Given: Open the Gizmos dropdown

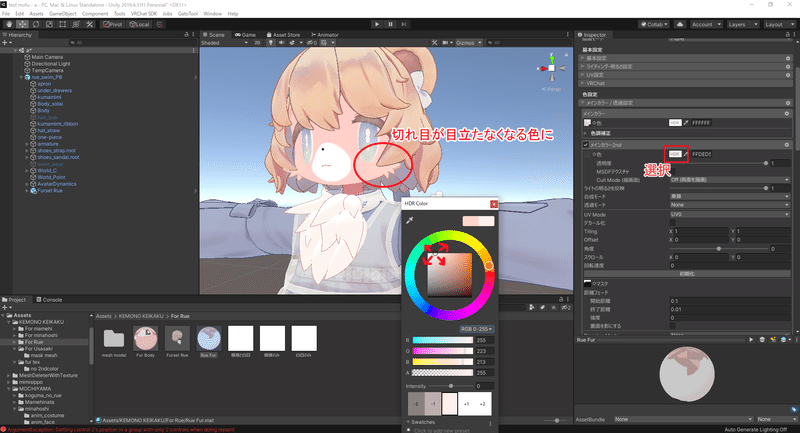Looking at the screenshot, I should 468,43.
